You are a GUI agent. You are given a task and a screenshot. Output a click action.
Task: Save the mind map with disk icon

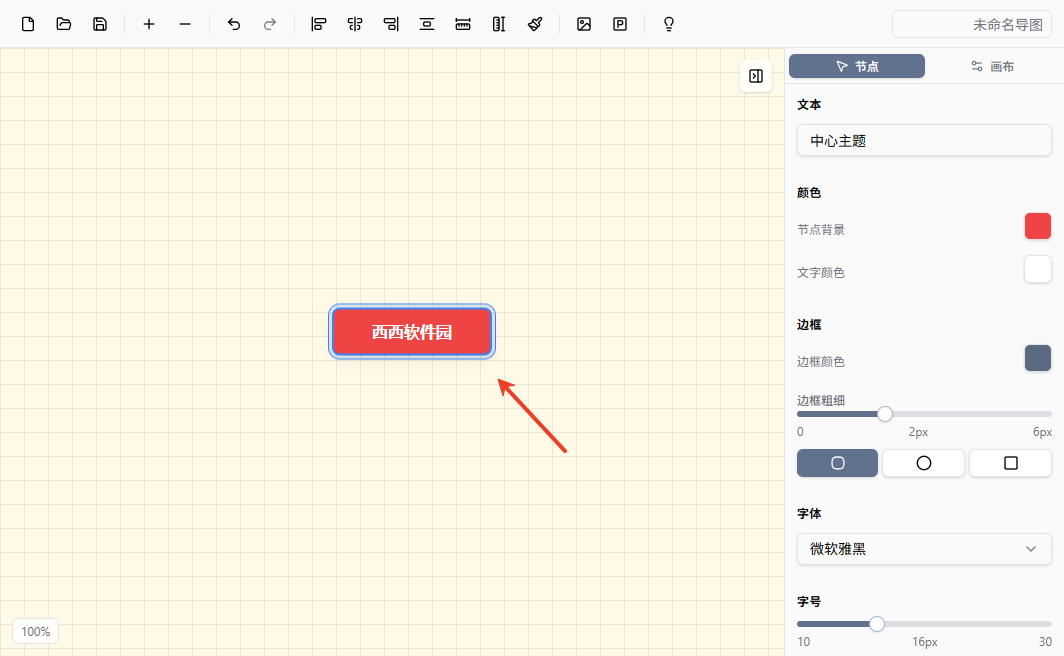pyautogui.click(x=100, y=24)
